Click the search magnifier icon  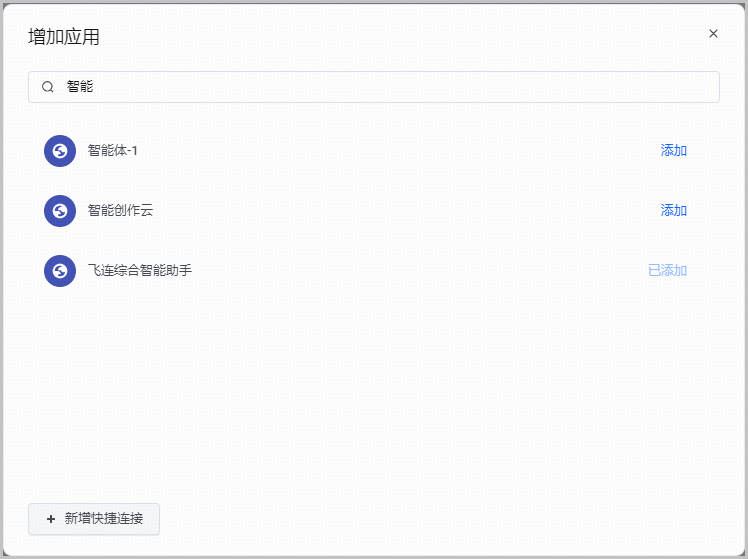pyautogui.click(x=48, y=87)
